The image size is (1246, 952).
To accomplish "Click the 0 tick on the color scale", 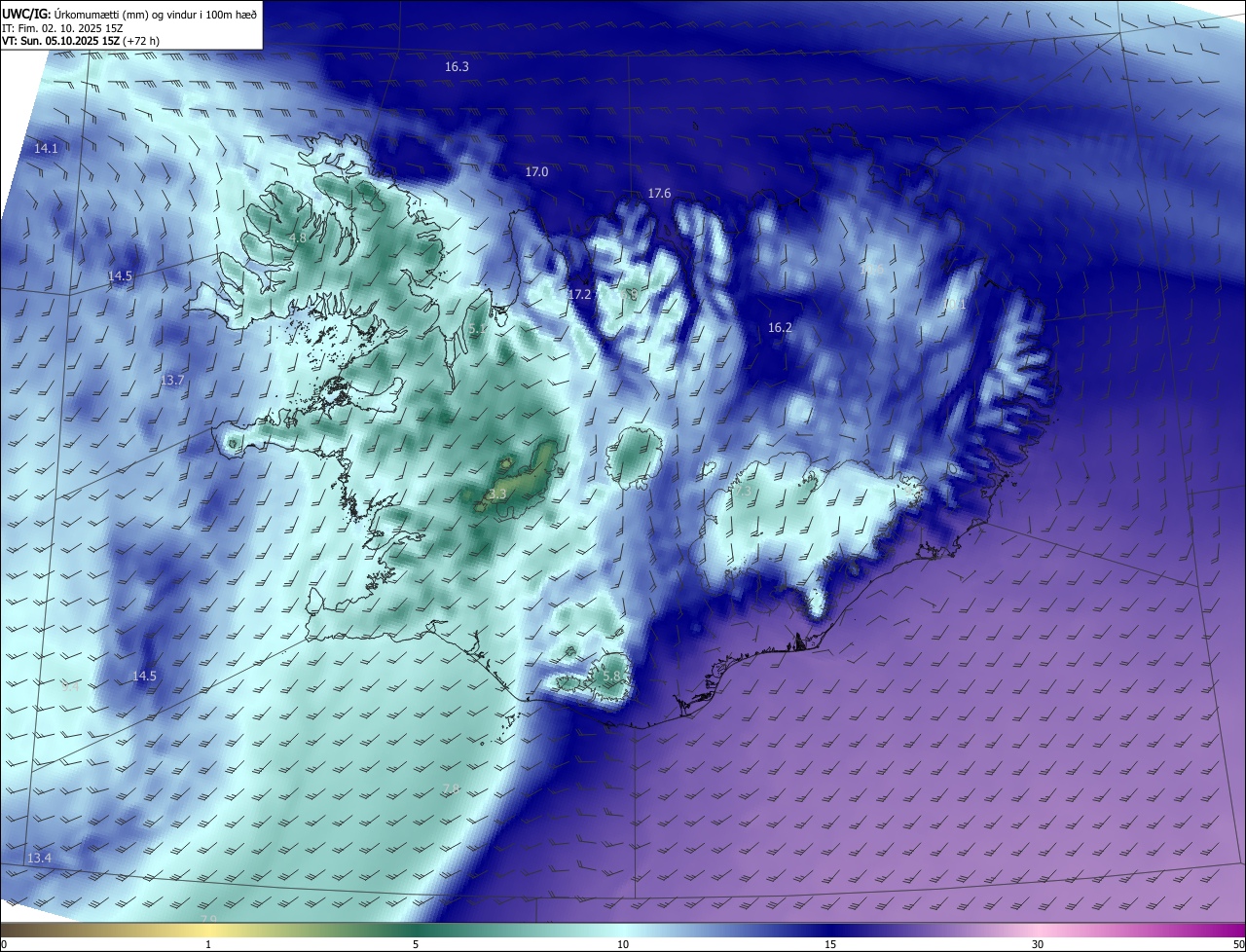I will 4,944.
